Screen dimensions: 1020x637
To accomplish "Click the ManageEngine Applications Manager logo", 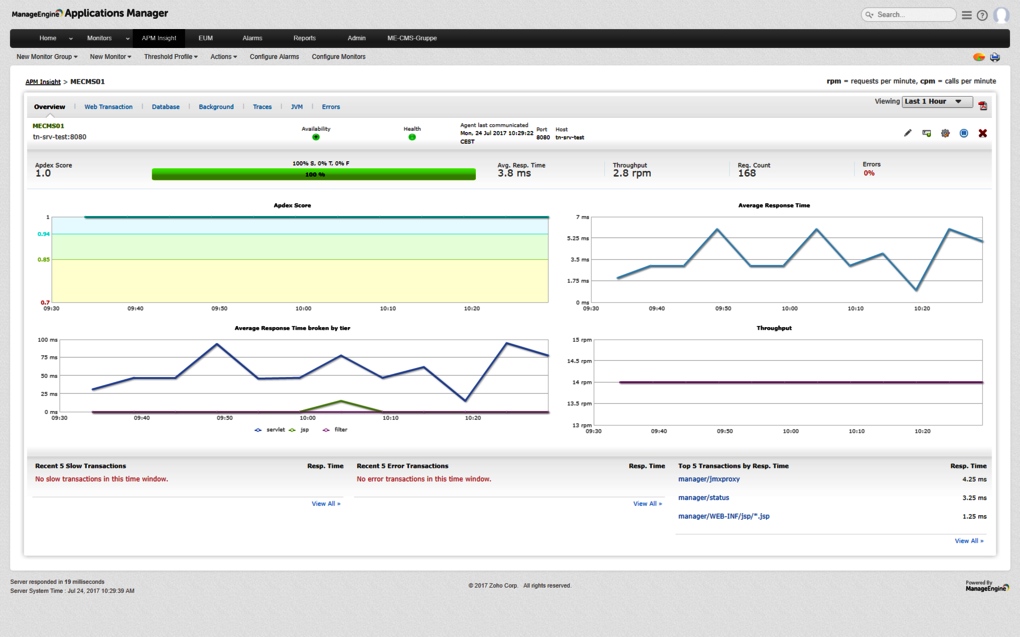I will coord(90,13).
